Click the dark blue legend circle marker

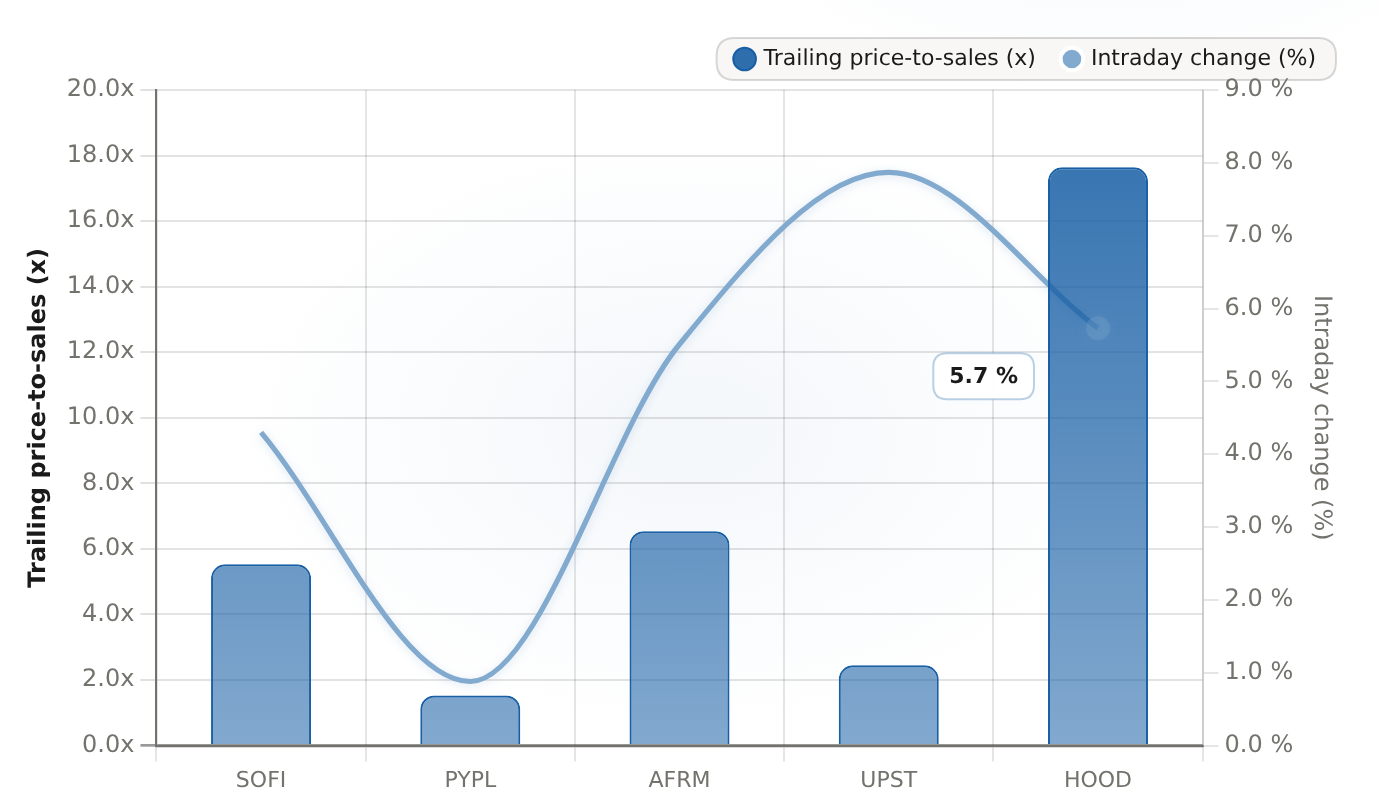[744, 58]
